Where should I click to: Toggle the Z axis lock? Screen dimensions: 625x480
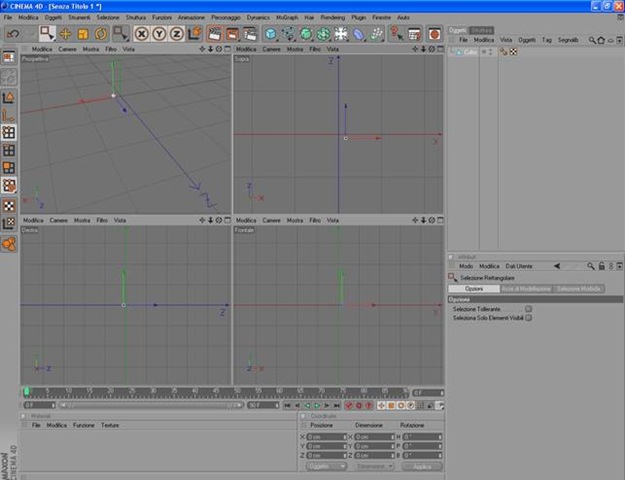[x=177, y=34]
